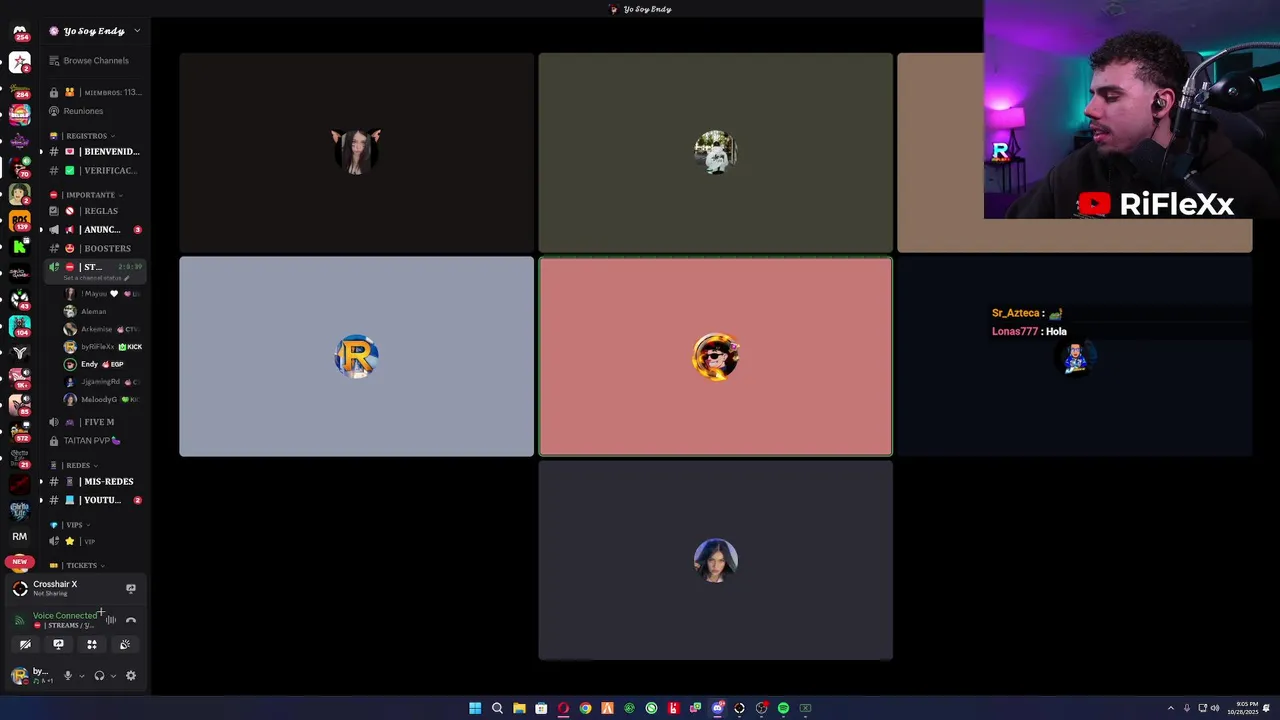Share your screen from voice panel
This screenshot has height=720, width=1280.
tap(58, 645)
